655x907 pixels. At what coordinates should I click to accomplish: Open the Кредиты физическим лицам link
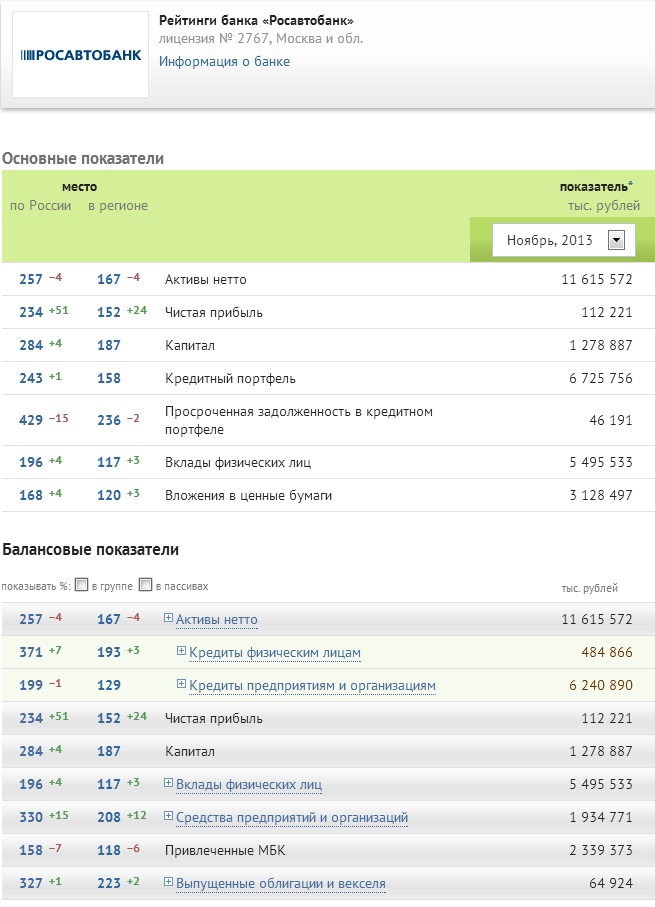[x=275, y=653]
